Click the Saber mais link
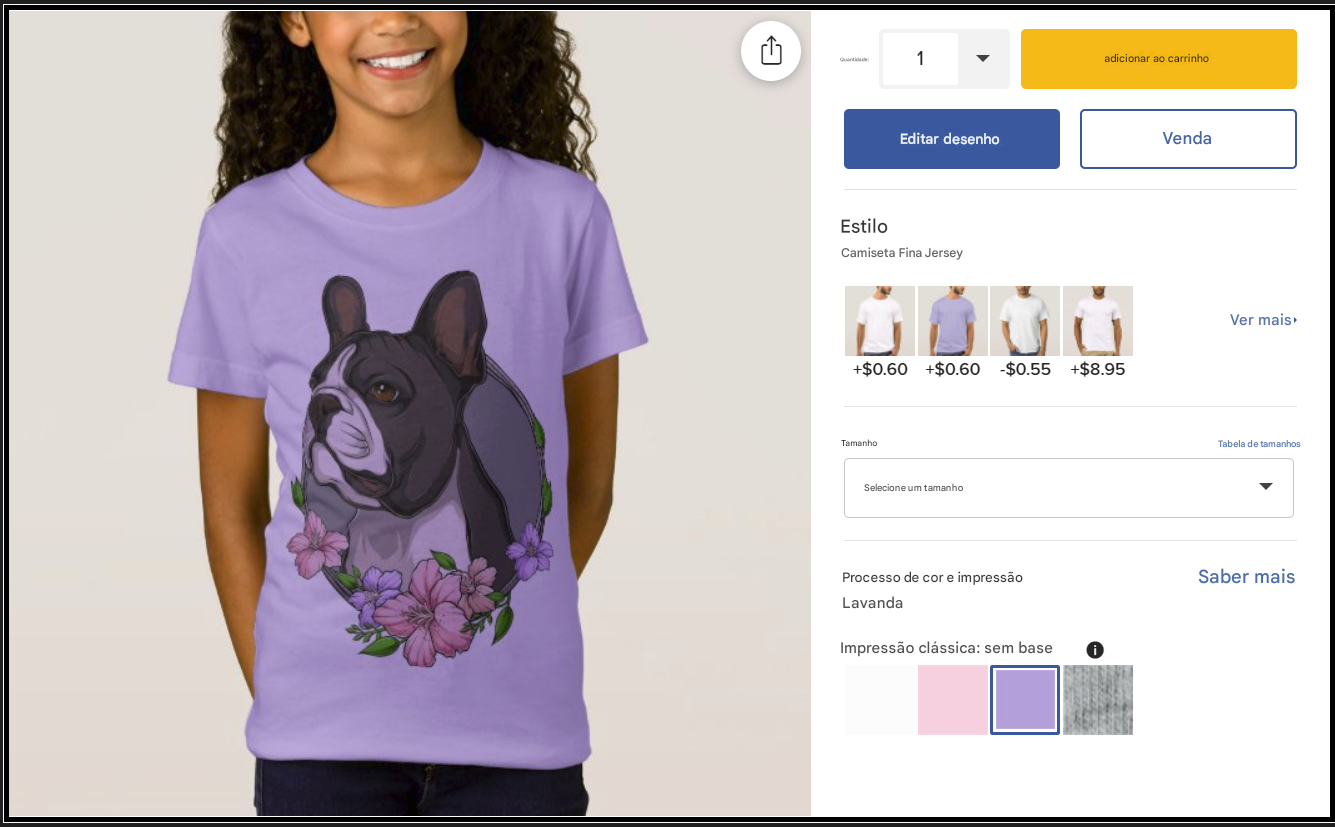The width and height of the screenshot is (1335, 827). coord(1246,577)
